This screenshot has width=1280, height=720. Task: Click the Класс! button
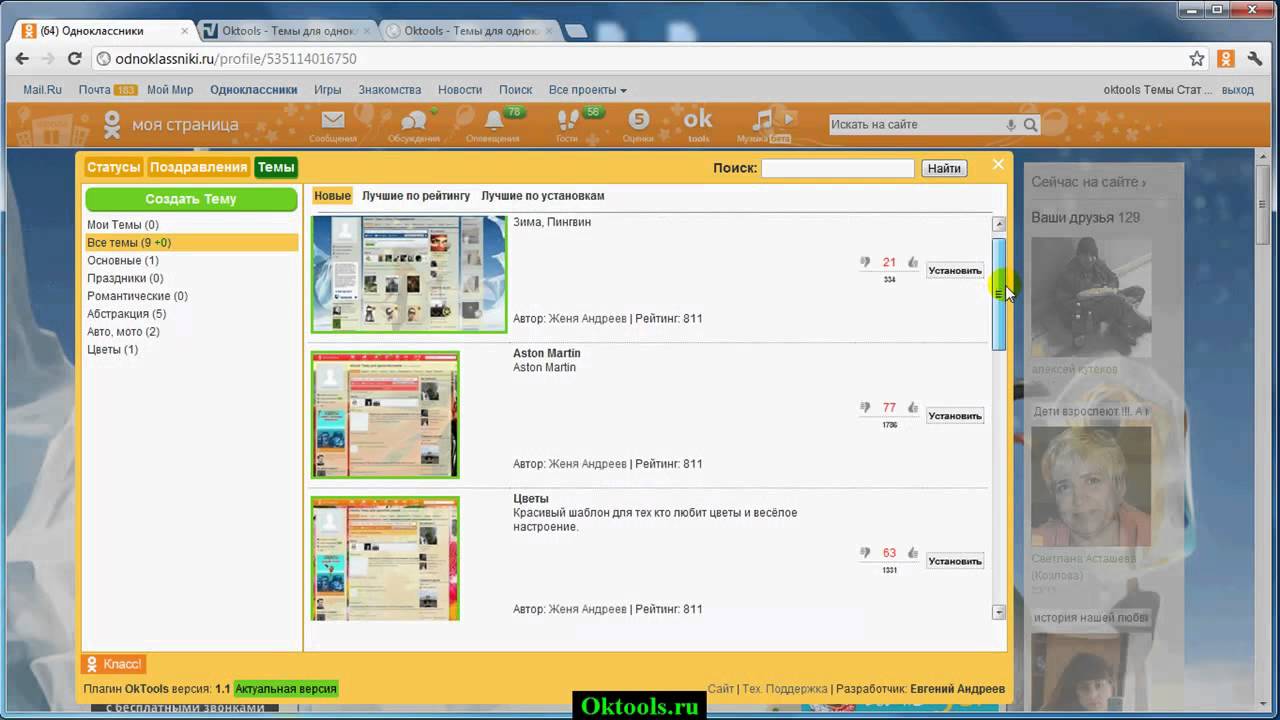point(114,664)
